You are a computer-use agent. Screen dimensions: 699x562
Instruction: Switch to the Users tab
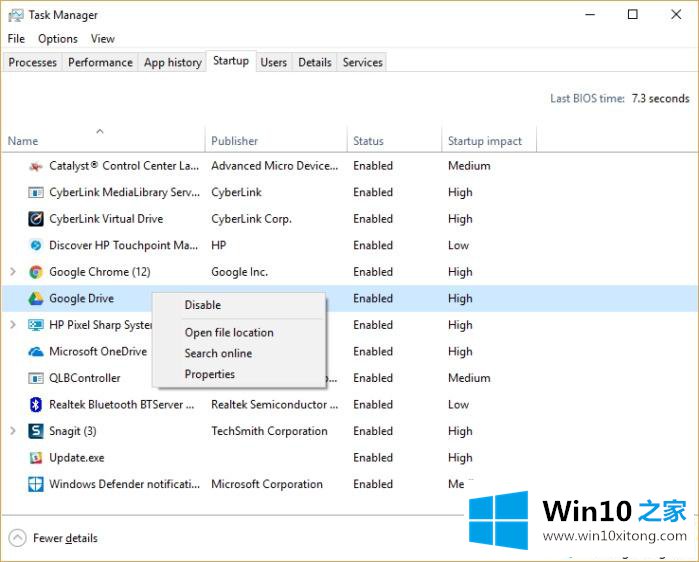[274, 62]
